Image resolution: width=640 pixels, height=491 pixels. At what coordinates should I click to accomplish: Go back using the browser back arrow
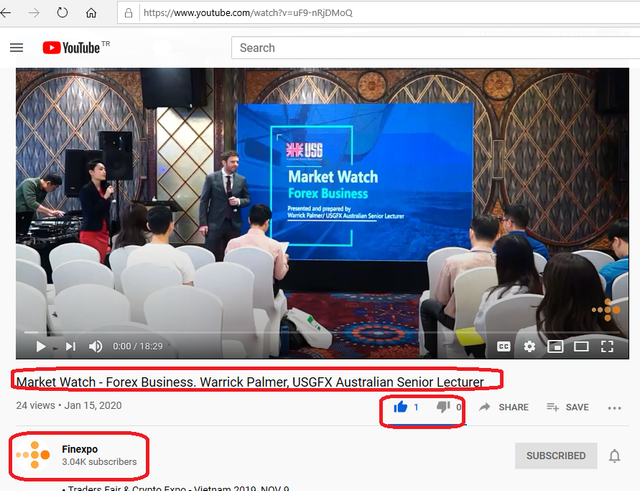[6, 13]
